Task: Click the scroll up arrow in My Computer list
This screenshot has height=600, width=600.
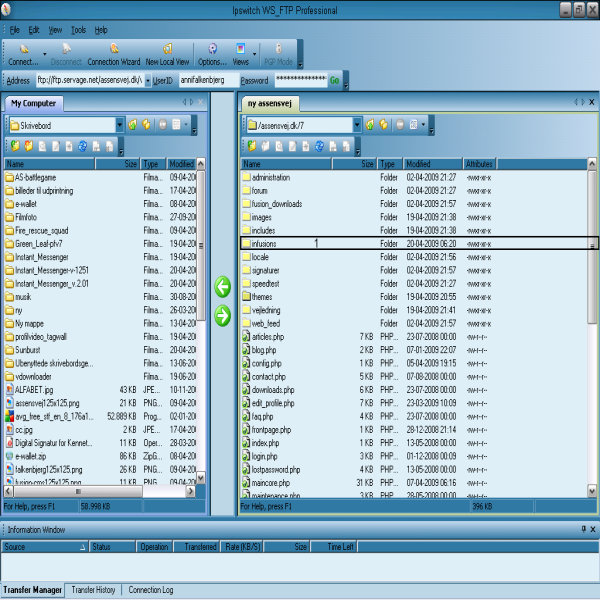Action: click(x=201, y=164)
